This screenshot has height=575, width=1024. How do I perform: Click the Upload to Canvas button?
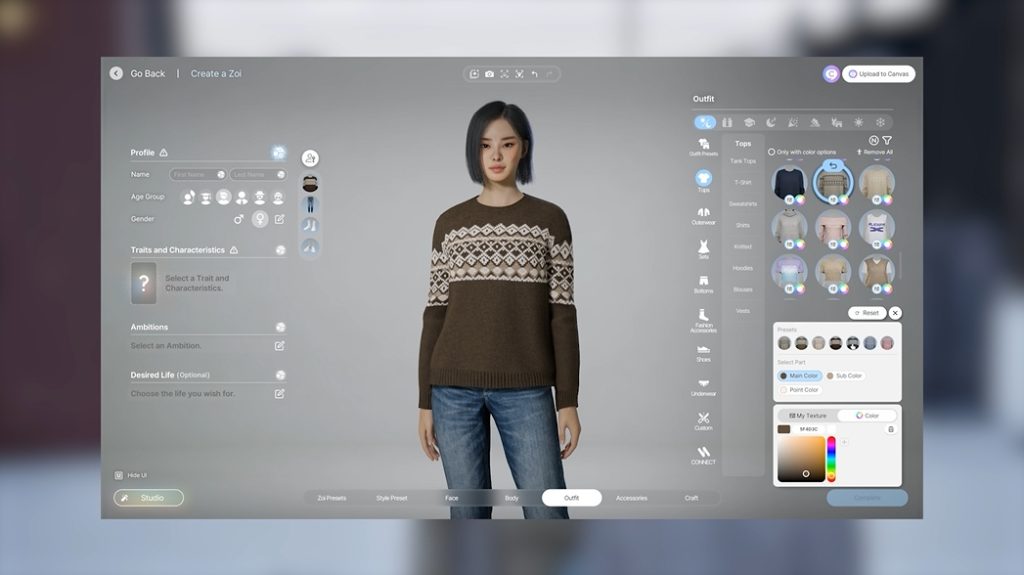878,74
